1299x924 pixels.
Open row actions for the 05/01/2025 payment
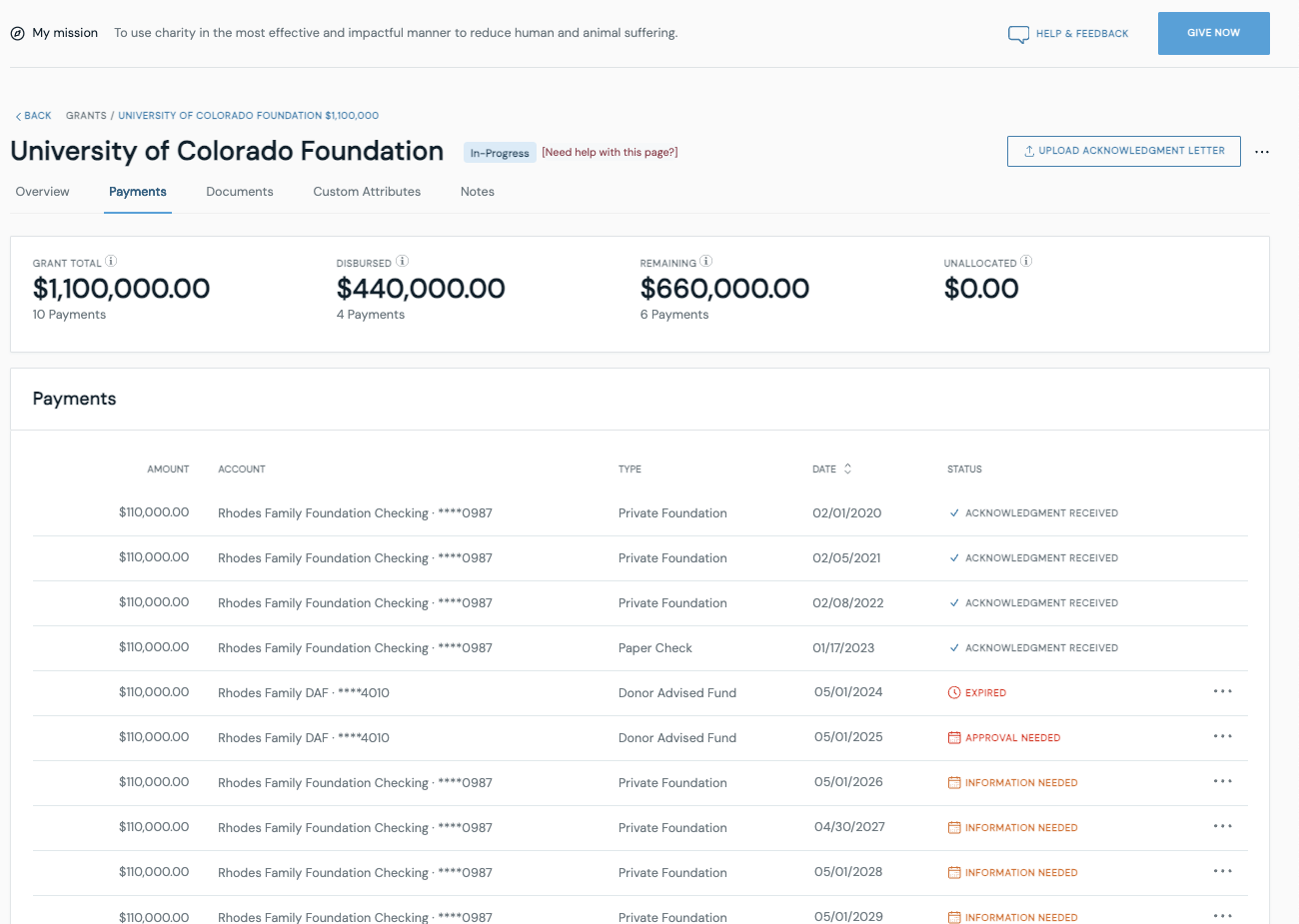(x=1223, y=736)
